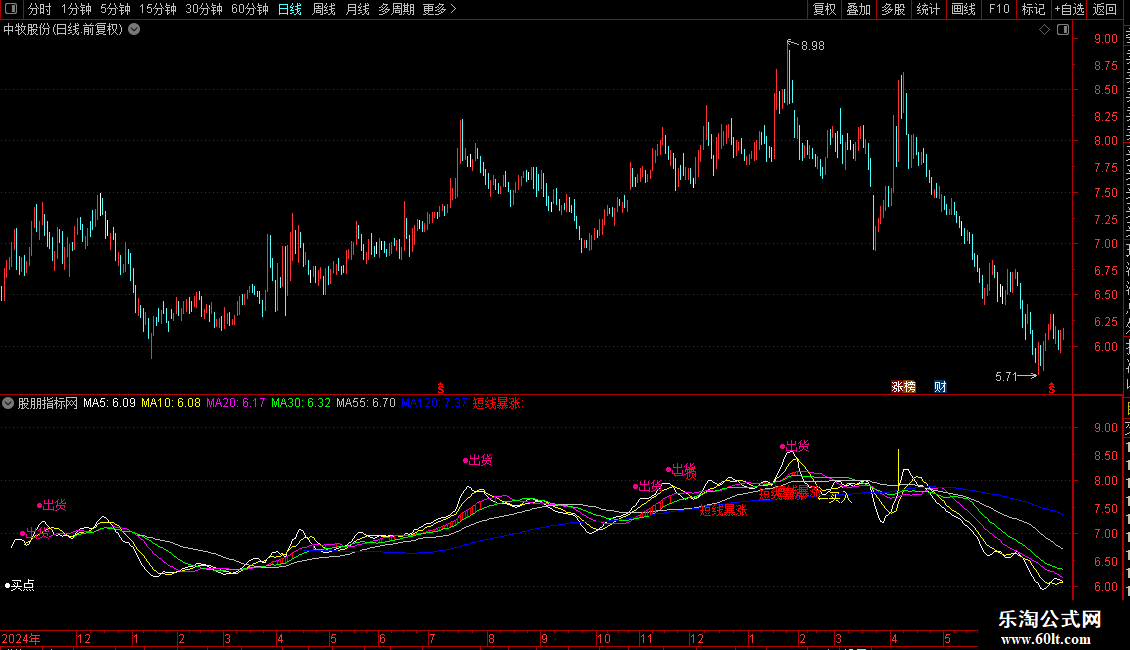
Task: Click the red S marker near May
Action: [x=1051, y=388]
